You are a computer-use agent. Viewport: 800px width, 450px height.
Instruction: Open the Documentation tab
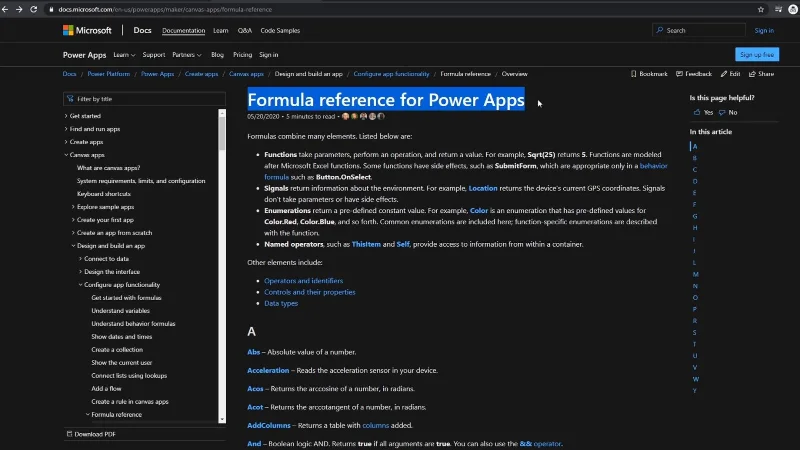184,31
